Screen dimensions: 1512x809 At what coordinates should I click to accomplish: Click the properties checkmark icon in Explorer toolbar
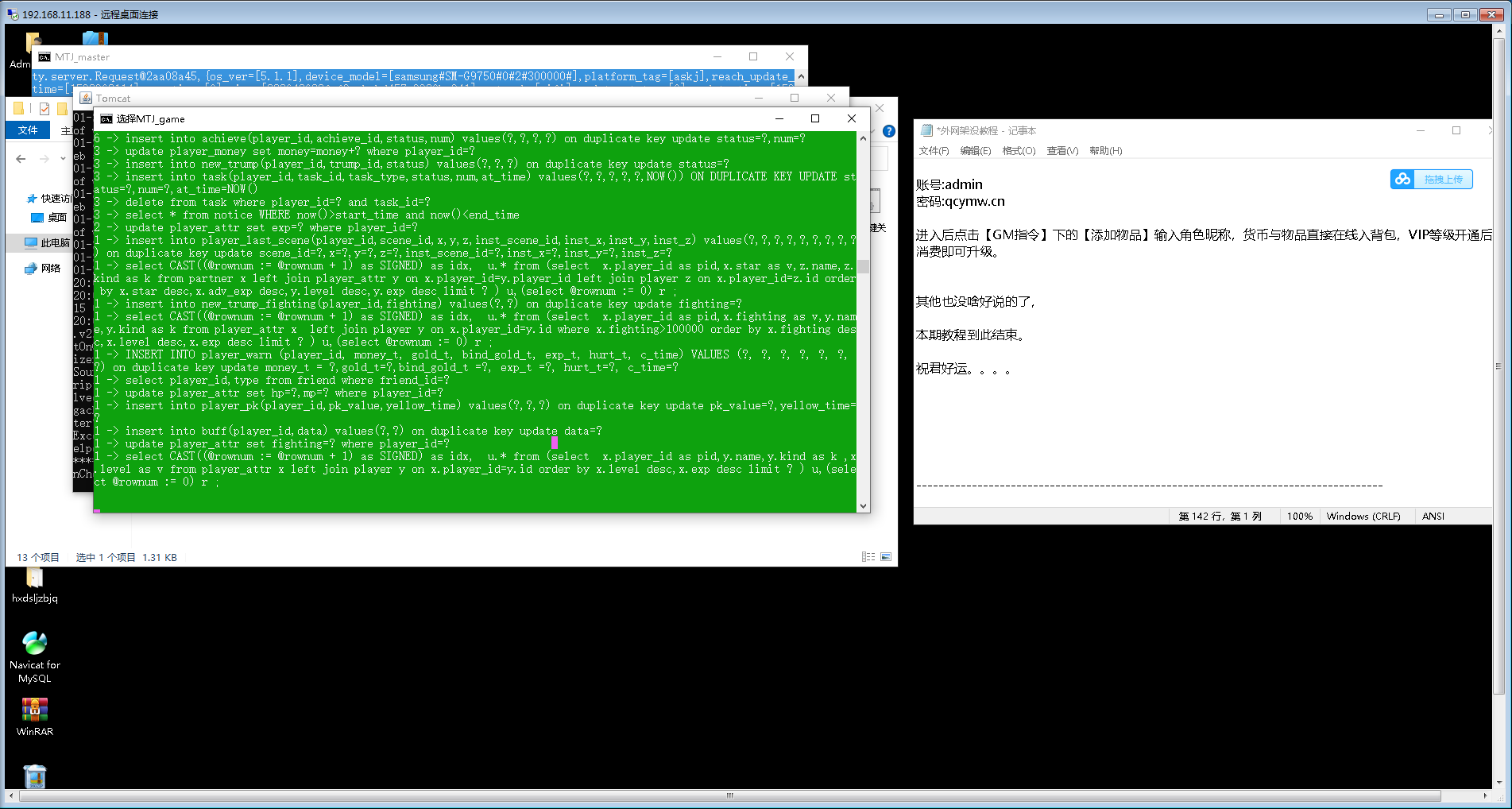tap(44, 109)
